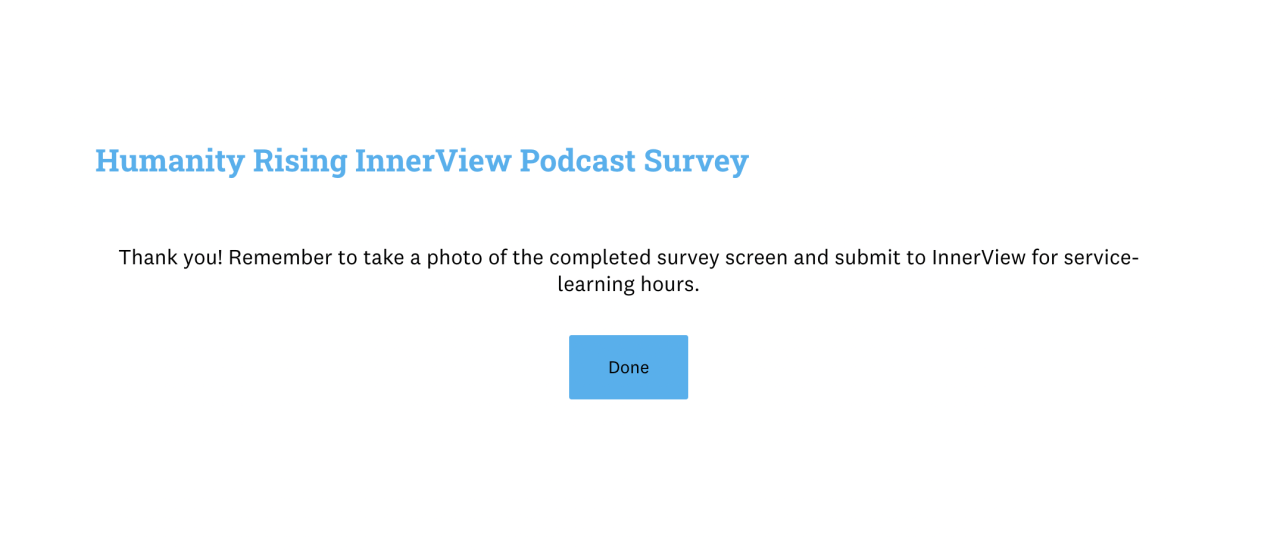Viewport: 1280px width, 550px height.
Task: Select Done below the thank-you message
Action: 628,367
